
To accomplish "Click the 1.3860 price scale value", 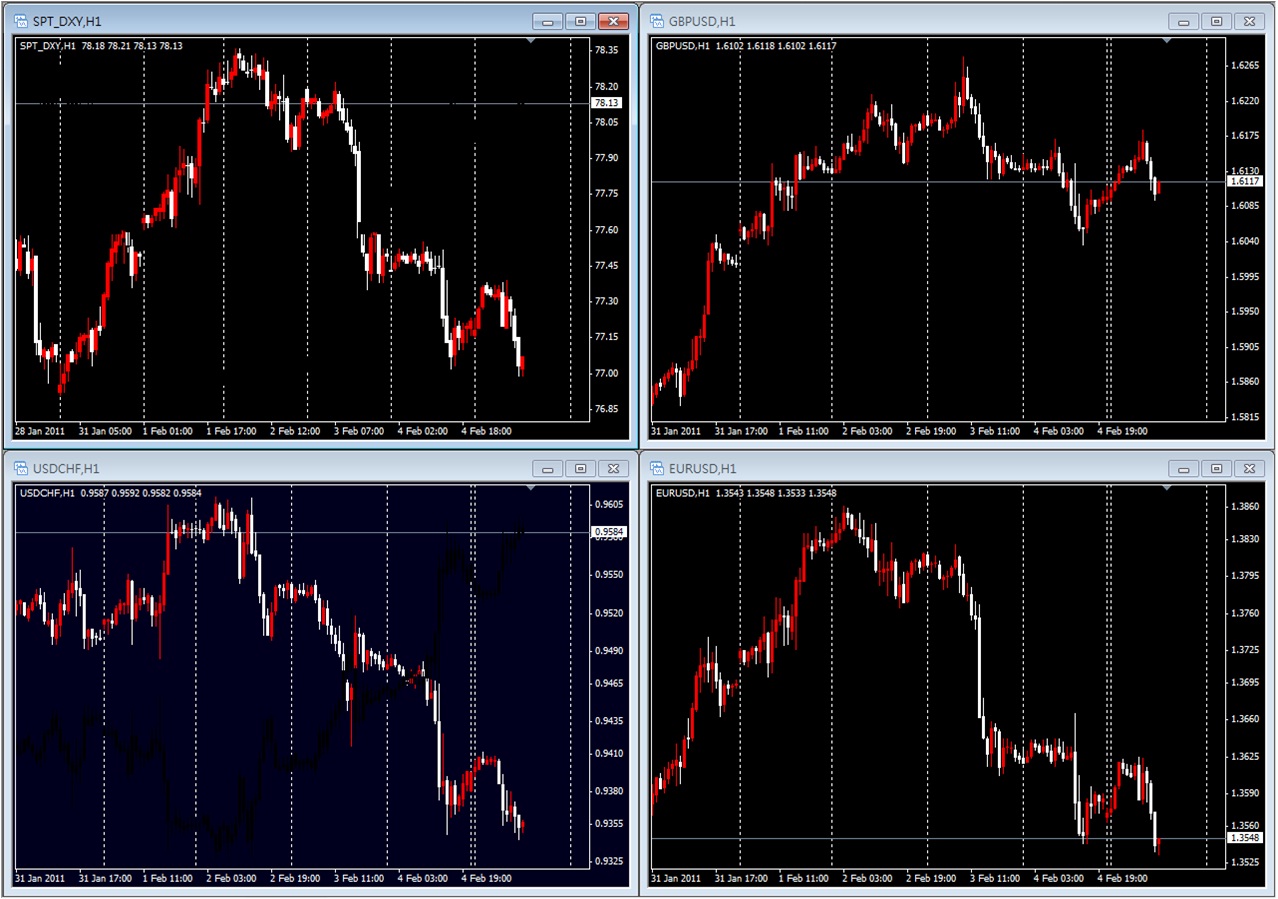I will click(x=1244, y=507).
